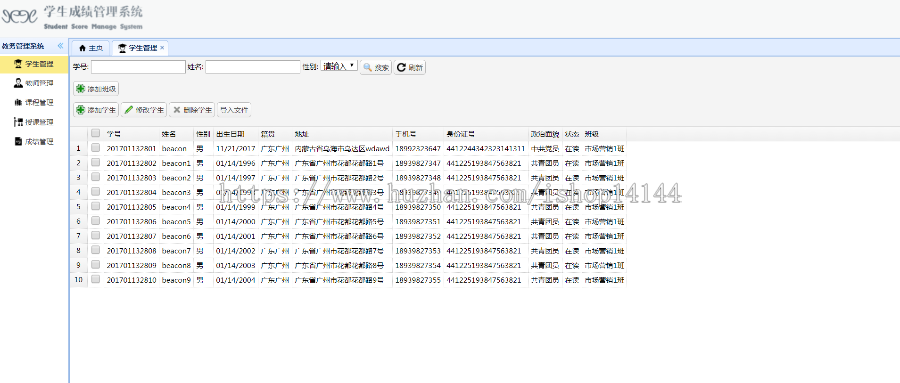Check the box for student 201701132803

click(x=95, y=177)
